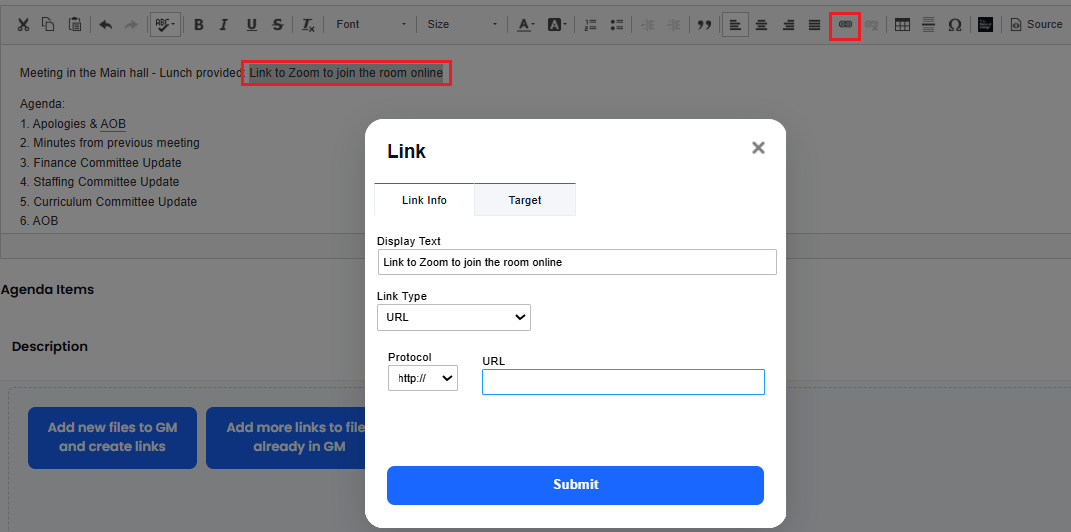1071x532 pixels.
Task: Align text right
Action: (x=788, y=25)
